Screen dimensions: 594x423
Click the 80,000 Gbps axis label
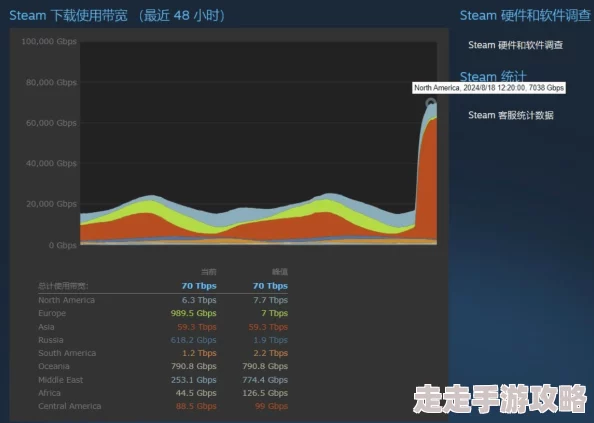(x=51, y=82)
